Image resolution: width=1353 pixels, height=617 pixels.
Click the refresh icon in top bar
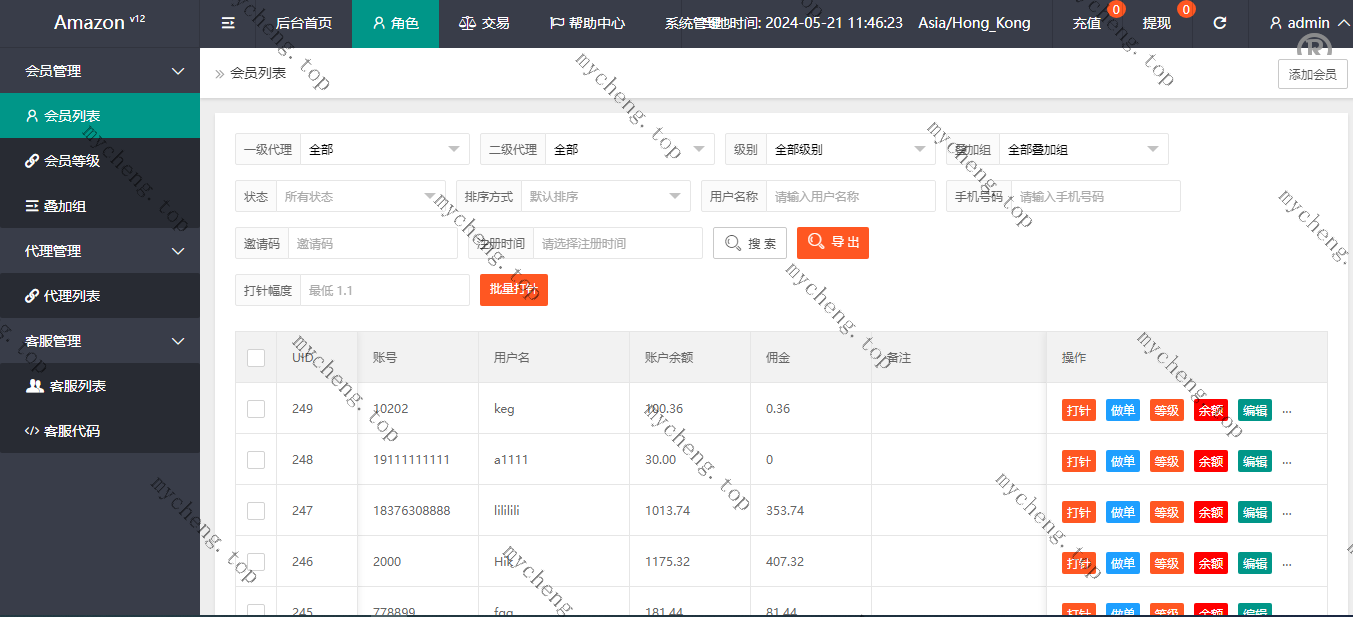tap(1219, 23)
